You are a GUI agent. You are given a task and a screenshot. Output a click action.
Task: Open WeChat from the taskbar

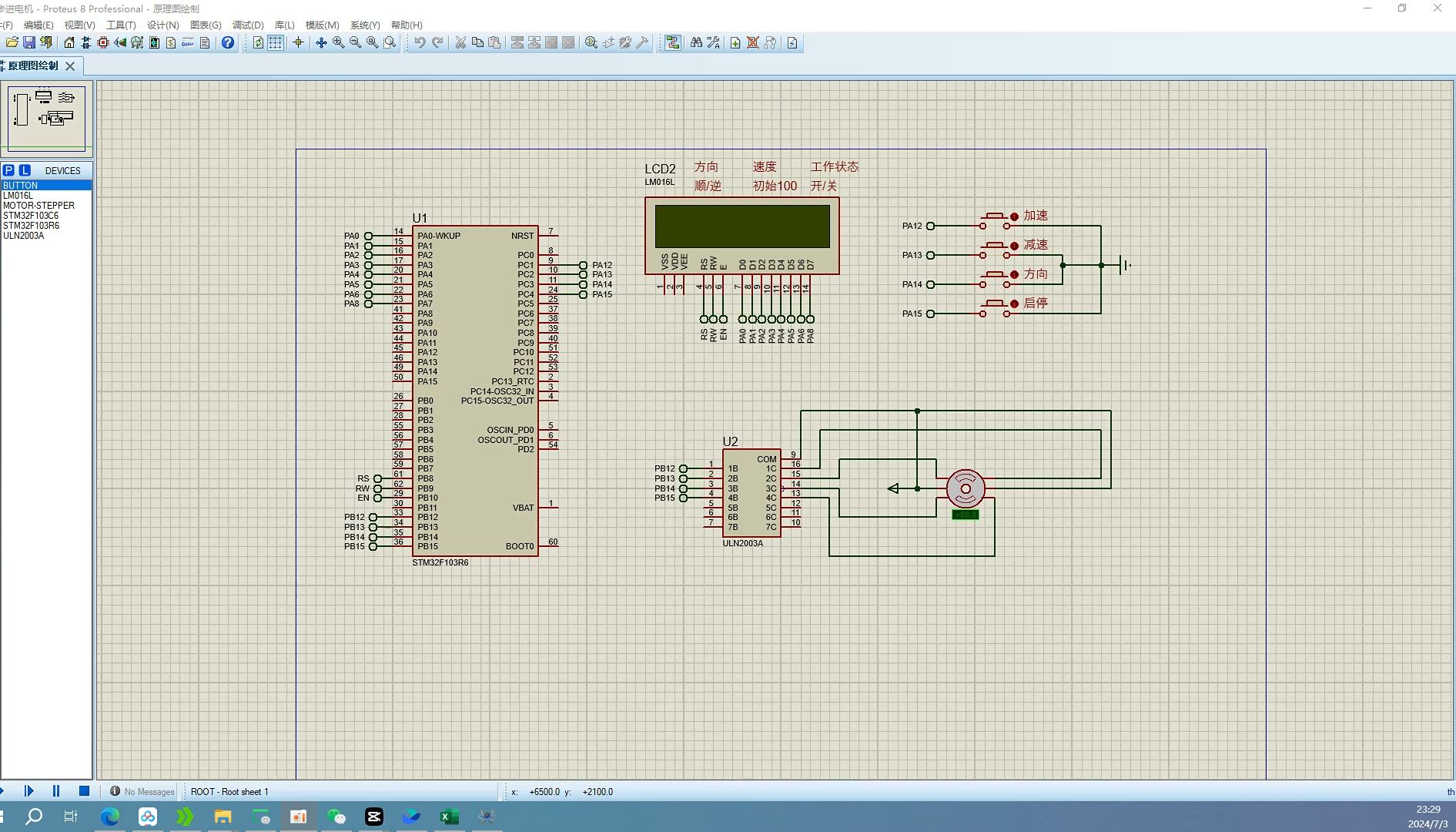coord(336,817)
